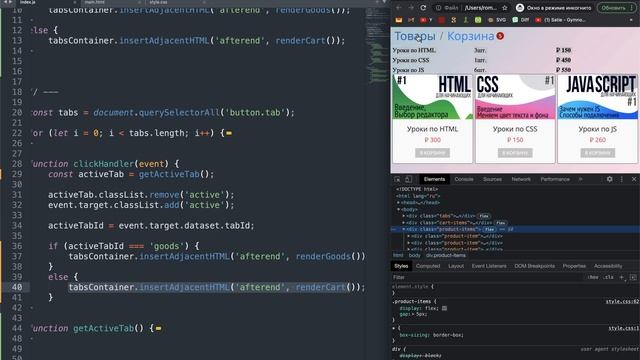
Task: Open the Gmail bookmark icon
Action: [x=411, y=20]
